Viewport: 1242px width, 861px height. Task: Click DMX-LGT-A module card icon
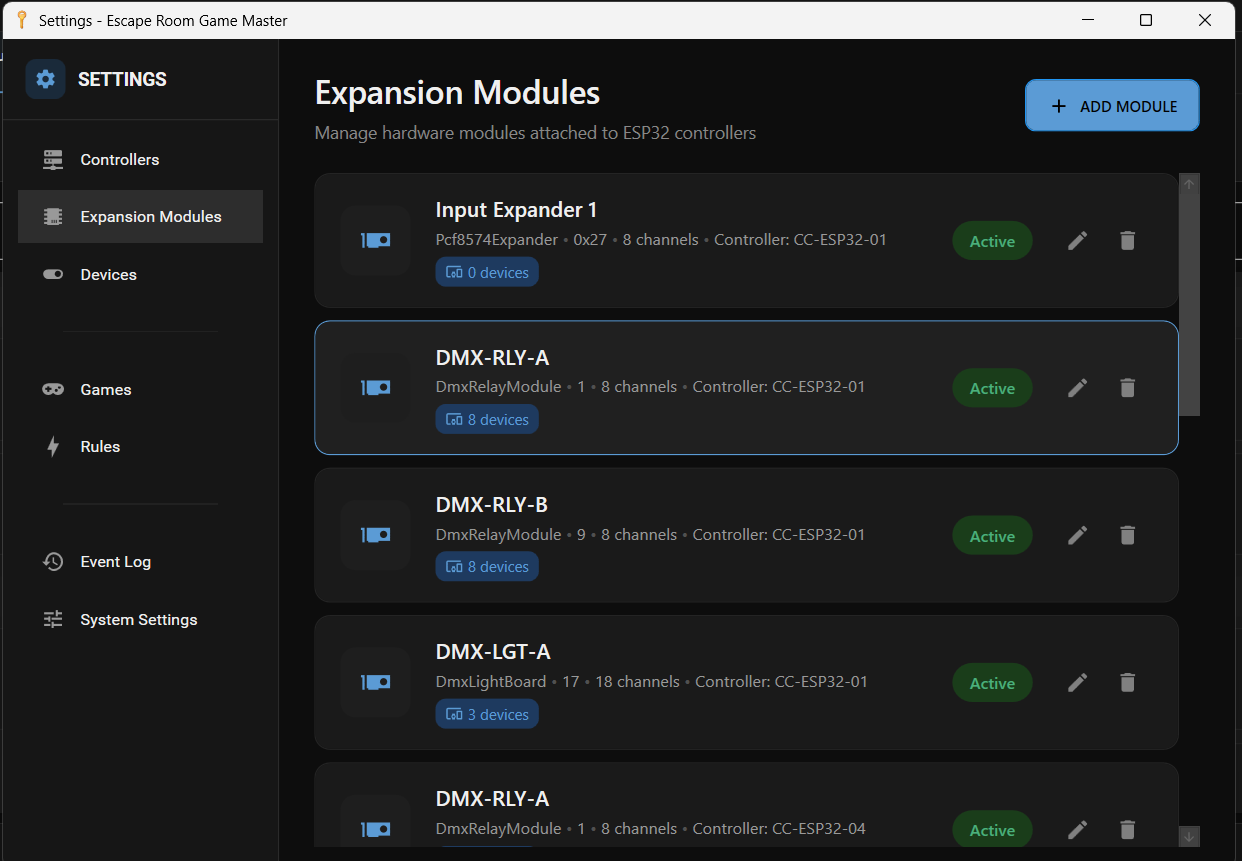[375, 683]
